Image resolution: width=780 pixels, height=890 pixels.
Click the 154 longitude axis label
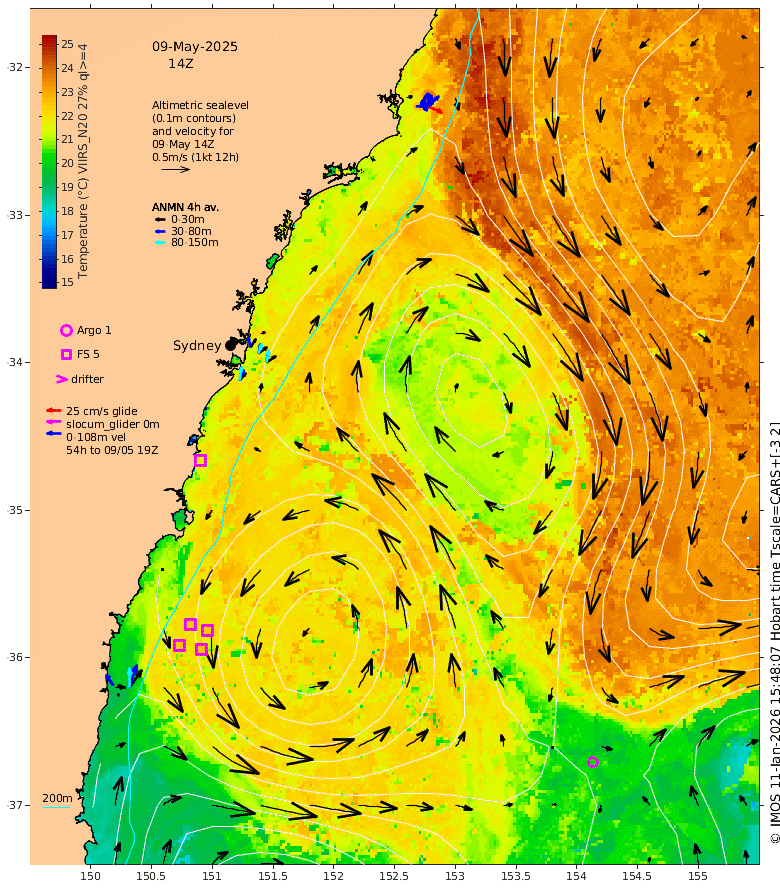[x=576, y=876]
